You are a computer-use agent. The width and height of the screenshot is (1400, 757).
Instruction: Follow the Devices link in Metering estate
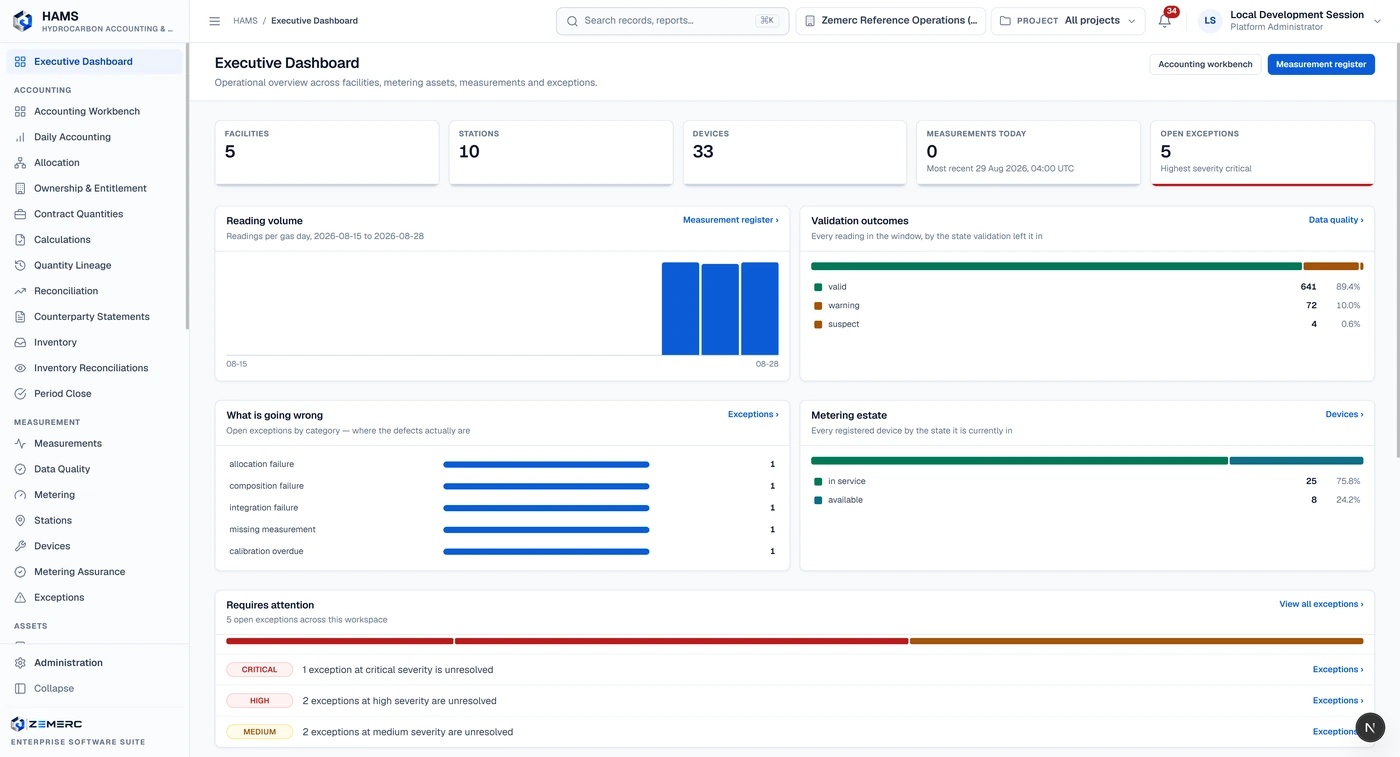1344,414
